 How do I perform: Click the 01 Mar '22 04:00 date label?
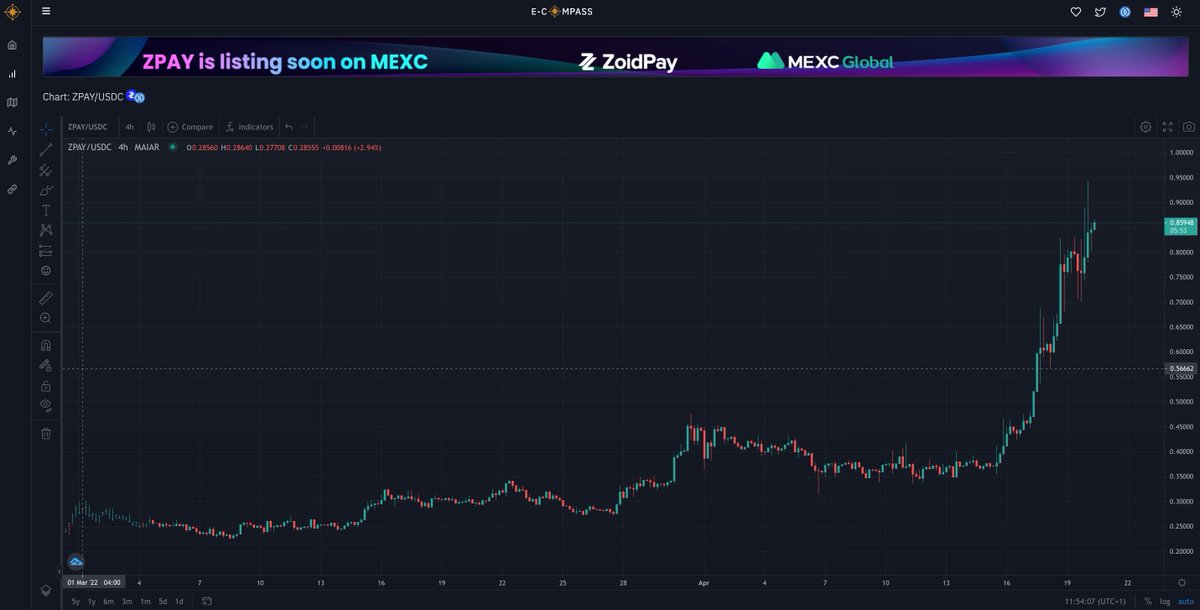[94, 581]
